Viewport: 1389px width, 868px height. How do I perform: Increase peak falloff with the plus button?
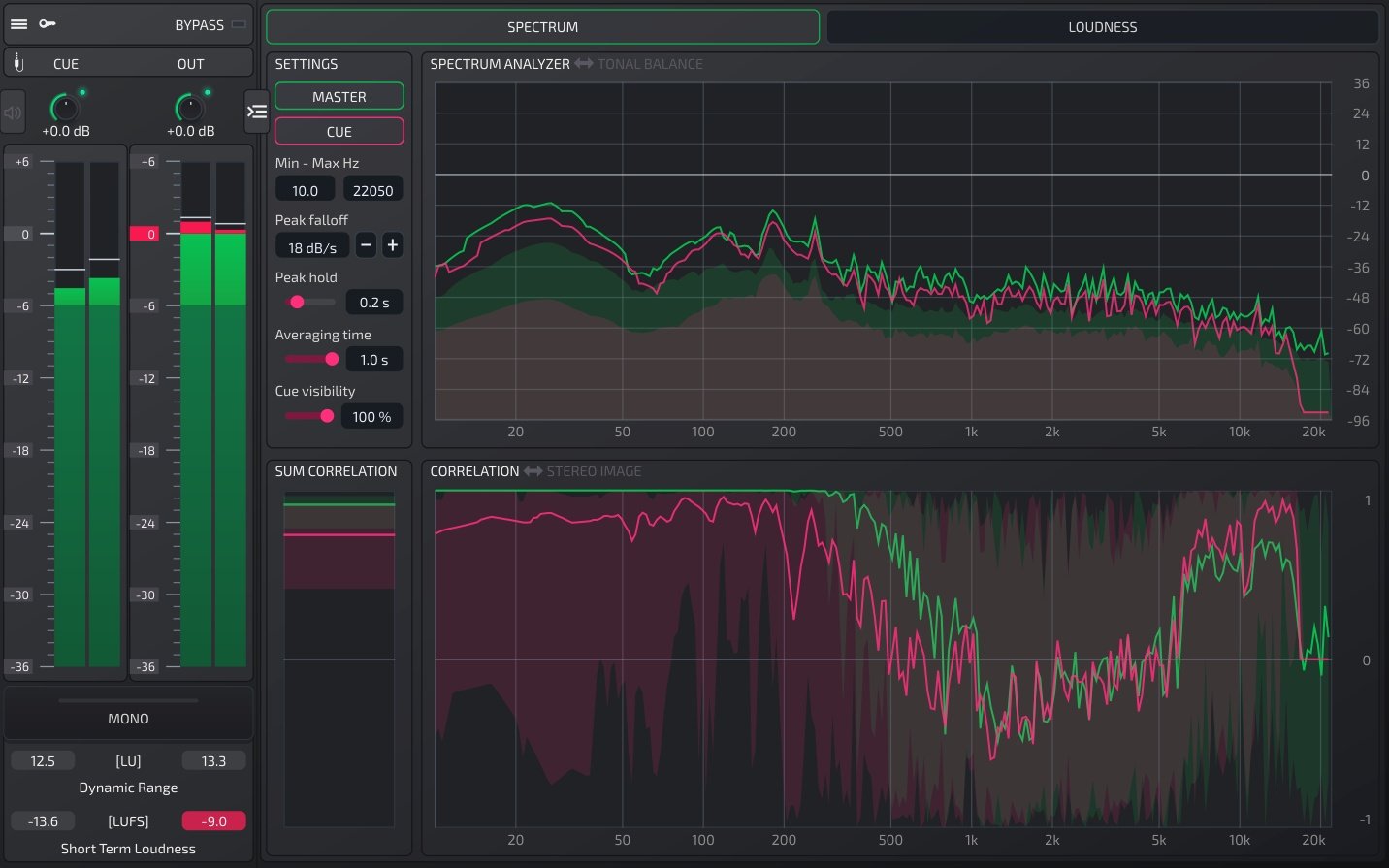click(392, 245)
